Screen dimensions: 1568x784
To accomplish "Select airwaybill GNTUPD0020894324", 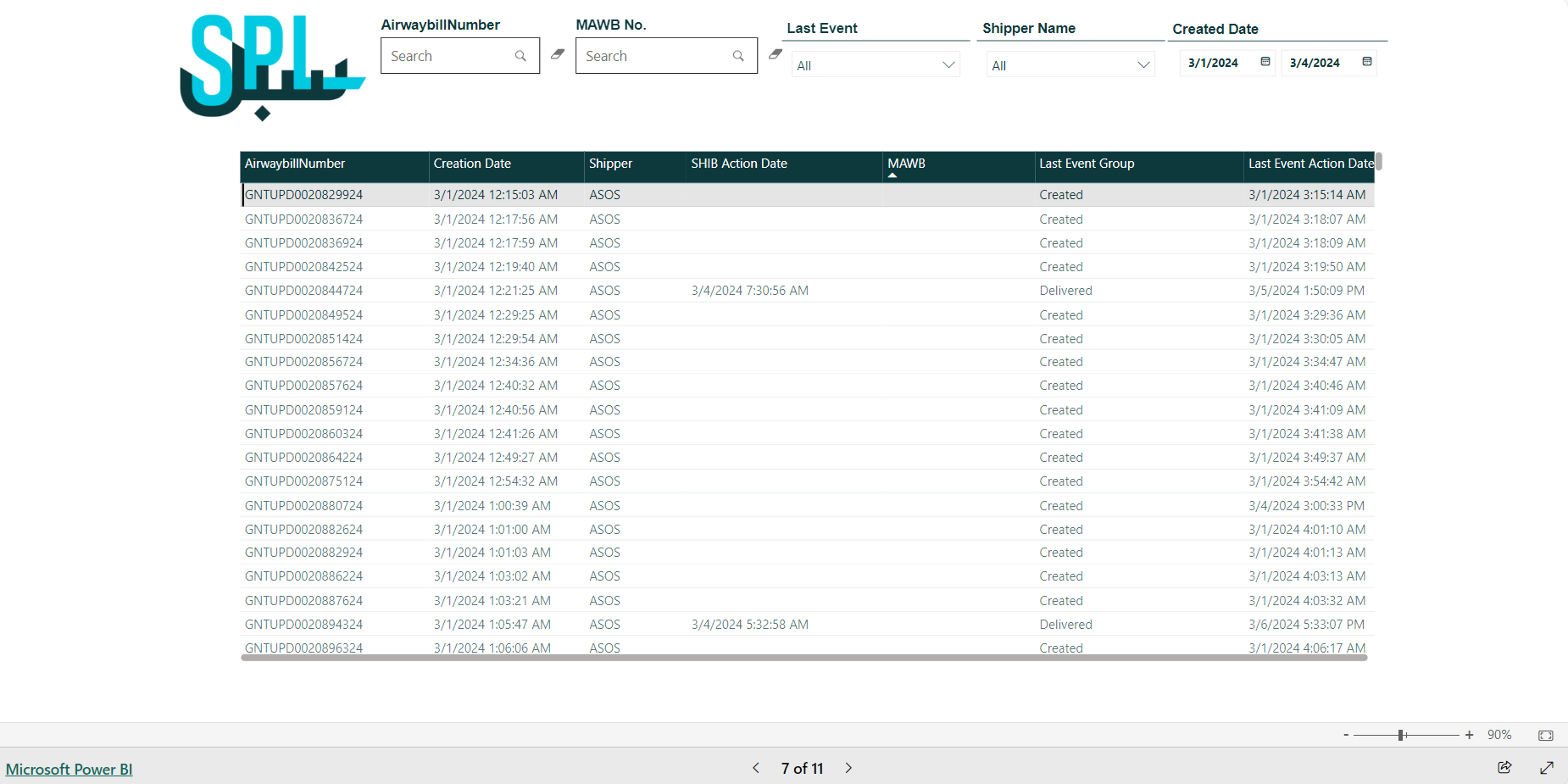I will [x=303, y=624].
